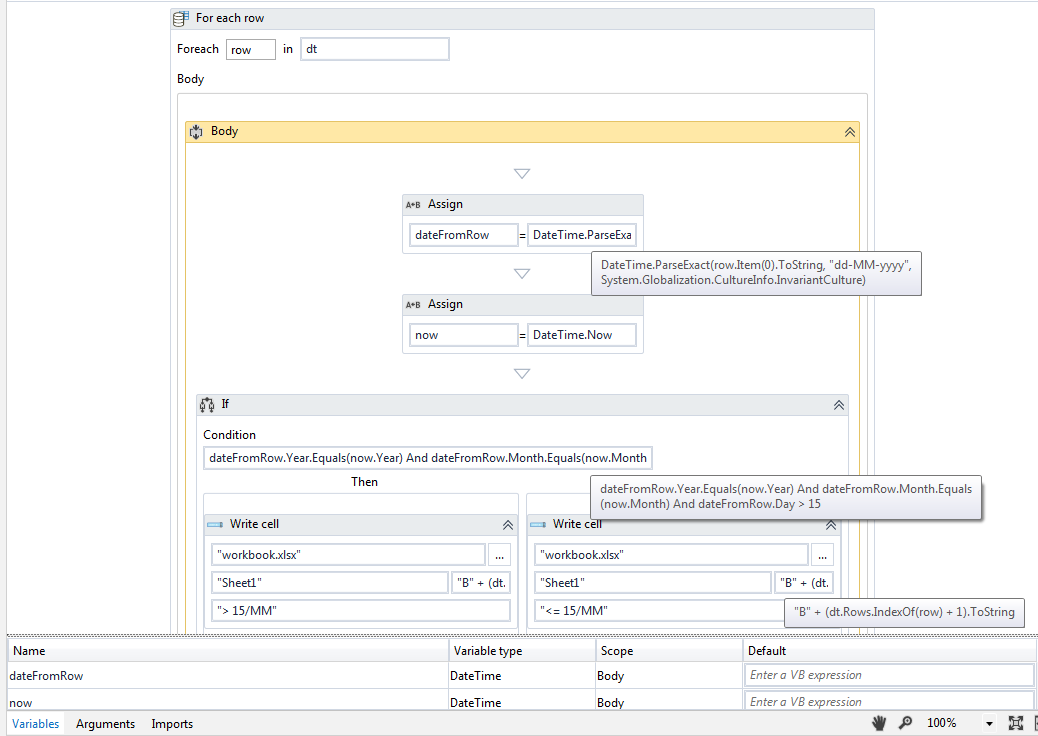The image size is (1038, 736).
Task: Click the If Condition expression field
Action: [x=428, y=458]
